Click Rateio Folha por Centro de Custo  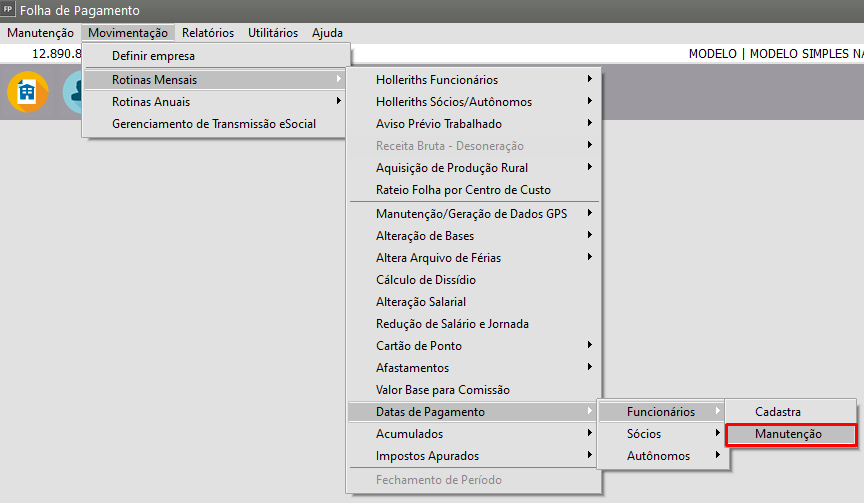click(x=463, y=190)
